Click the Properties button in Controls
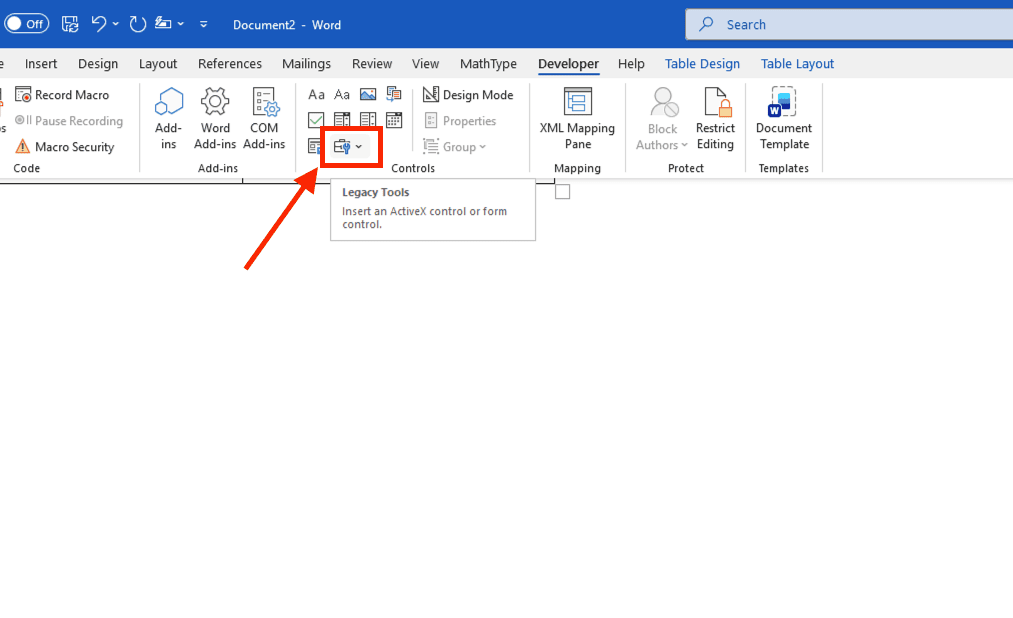Viewport: 1013px width, 618px height. pyautogui.click(x=460, y=121)
